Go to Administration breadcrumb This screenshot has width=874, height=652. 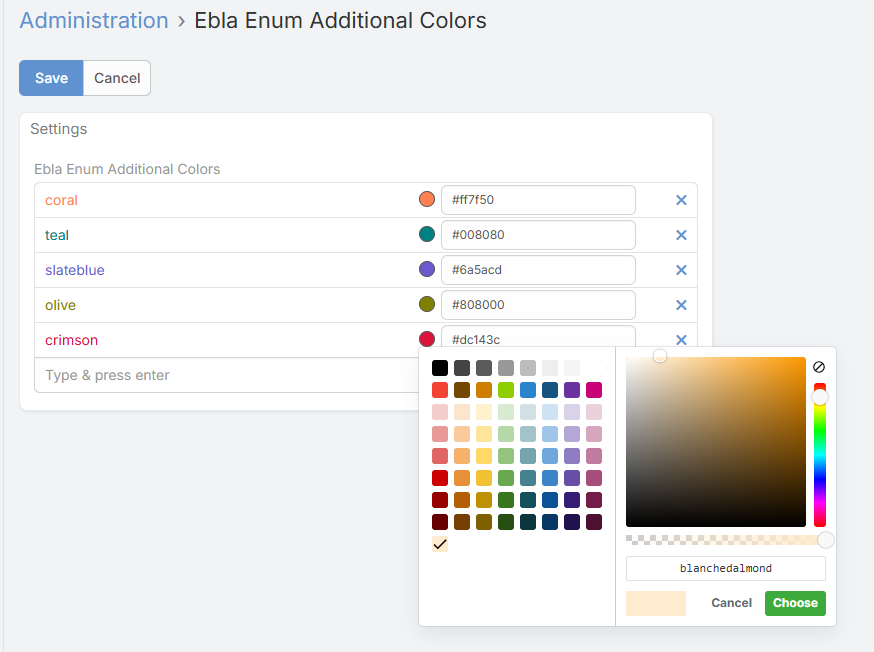point(94,20)
